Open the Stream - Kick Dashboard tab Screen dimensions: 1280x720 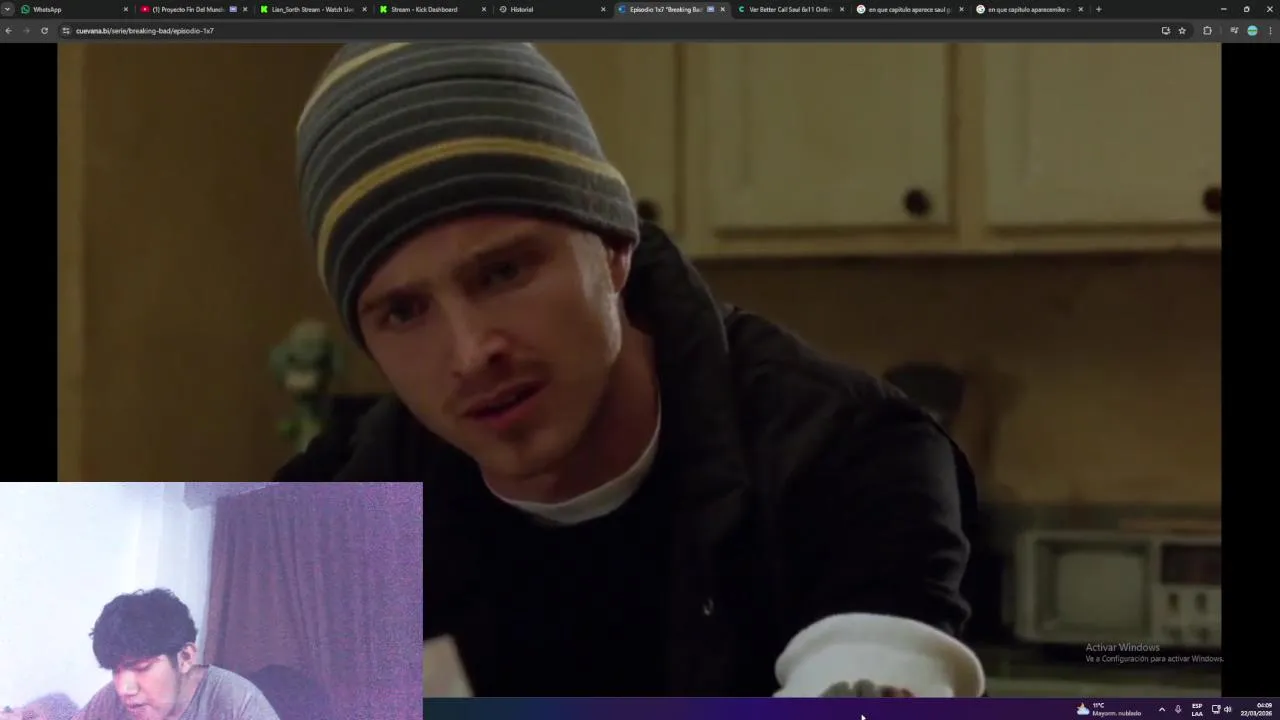click(430, 9)
